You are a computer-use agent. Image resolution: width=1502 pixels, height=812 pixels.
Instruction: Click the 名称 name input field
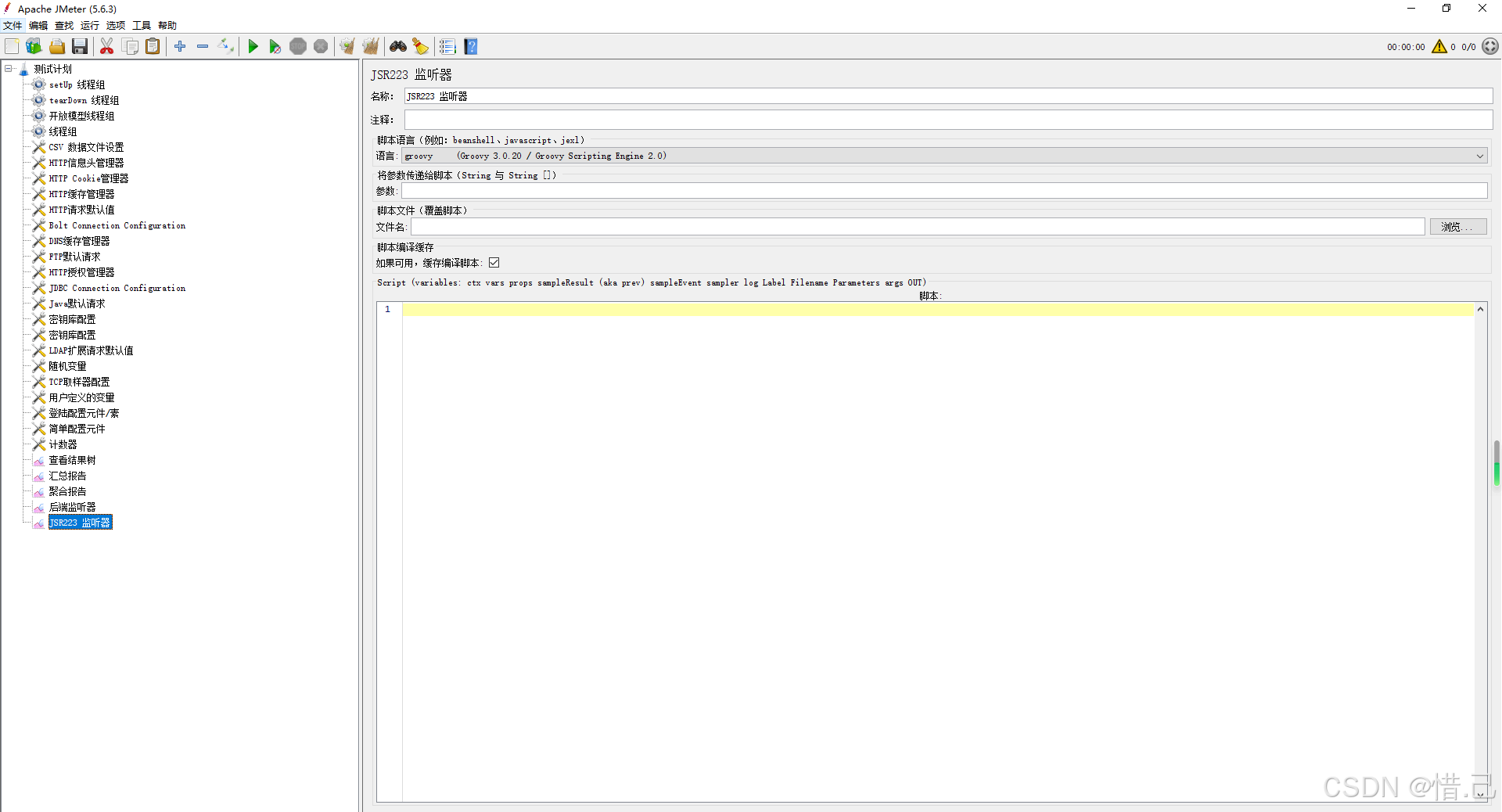click(948, 96)
